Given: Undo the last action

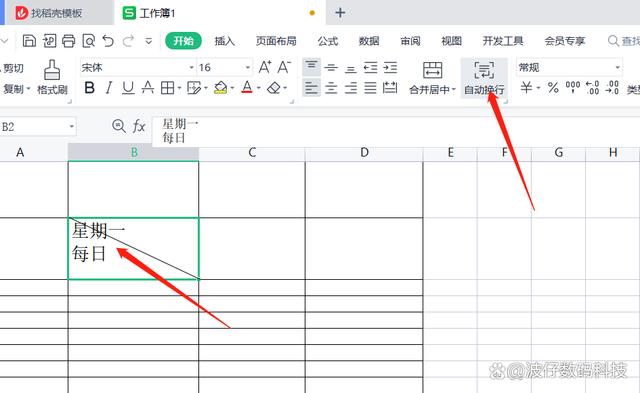Looking at the screenshot, I should pyautogui.click(x=108, y=41).
